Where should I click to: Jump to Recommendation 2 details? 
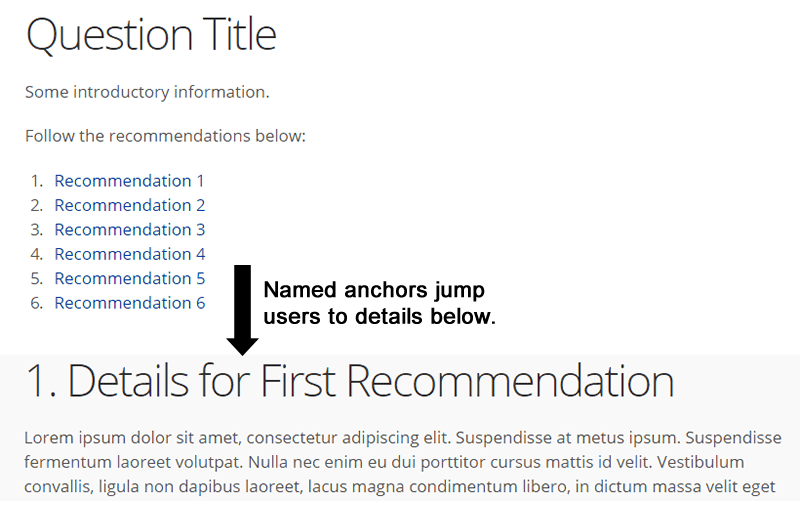tap(130, 205)
